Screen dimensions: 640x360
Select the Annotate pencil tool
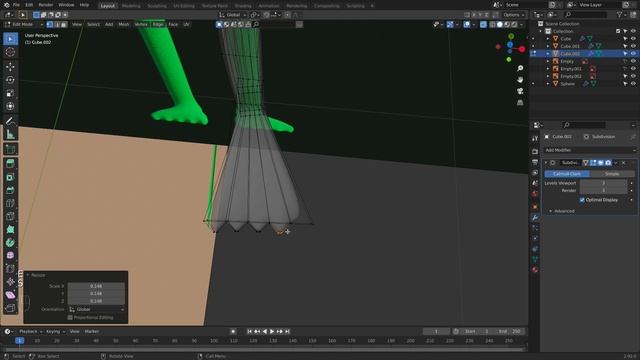10,121
